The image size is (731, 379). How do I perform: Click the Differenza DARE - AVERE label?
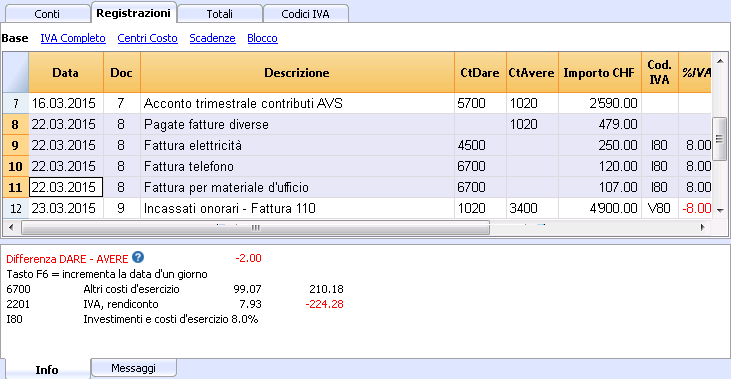(67, 259)
